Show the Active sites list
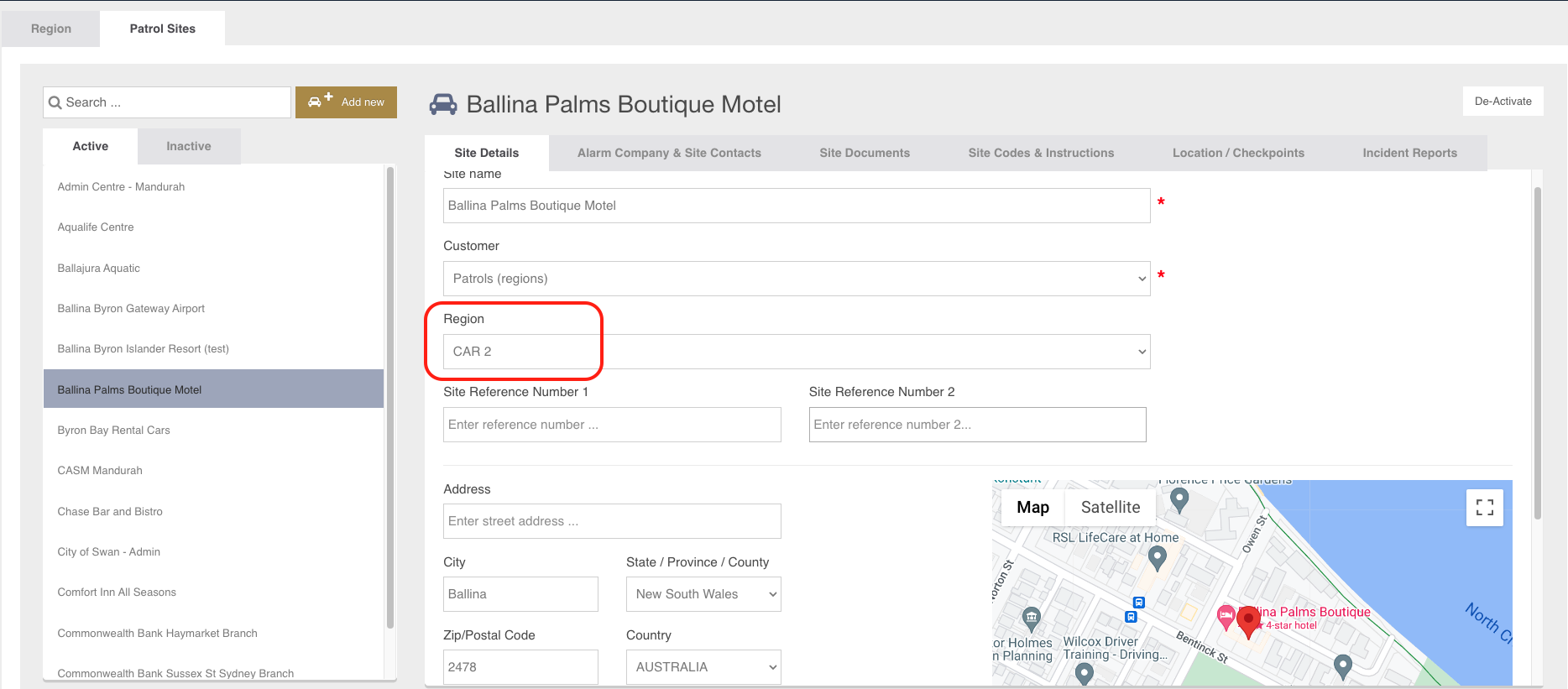This screenshot has width=1568, height=689. point(91,146)
